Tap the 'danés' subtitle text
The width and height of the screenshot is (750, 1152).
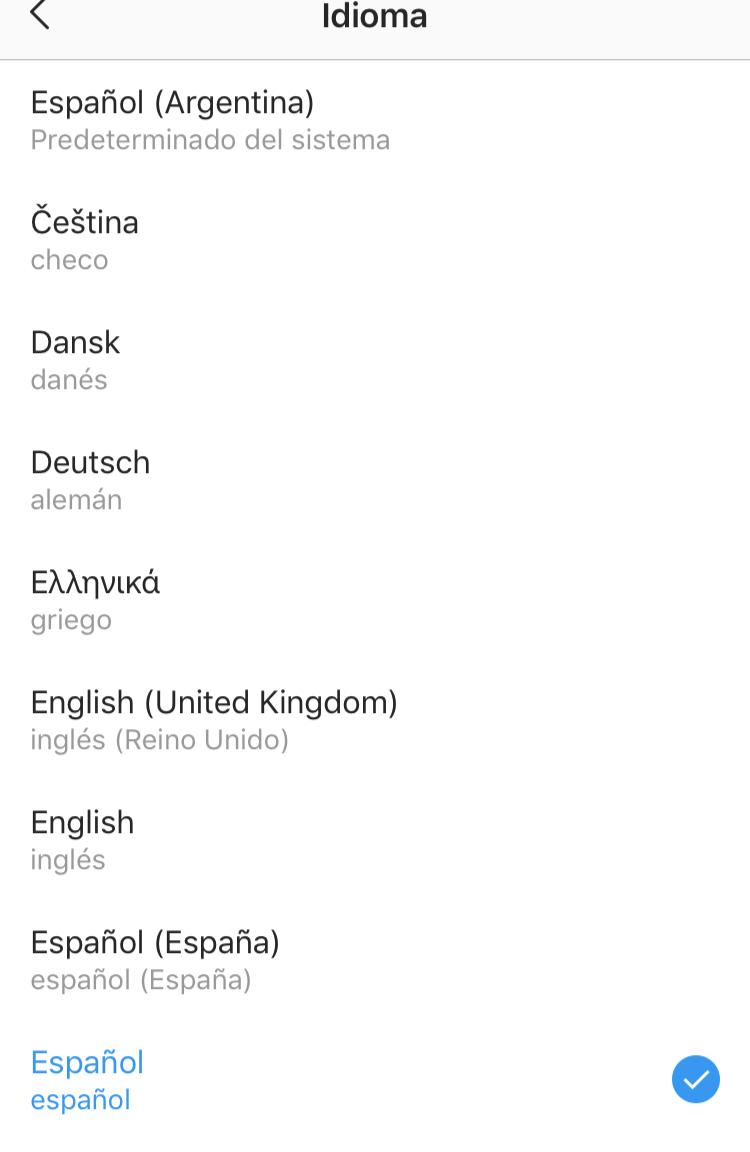click(x=69, y=380)
